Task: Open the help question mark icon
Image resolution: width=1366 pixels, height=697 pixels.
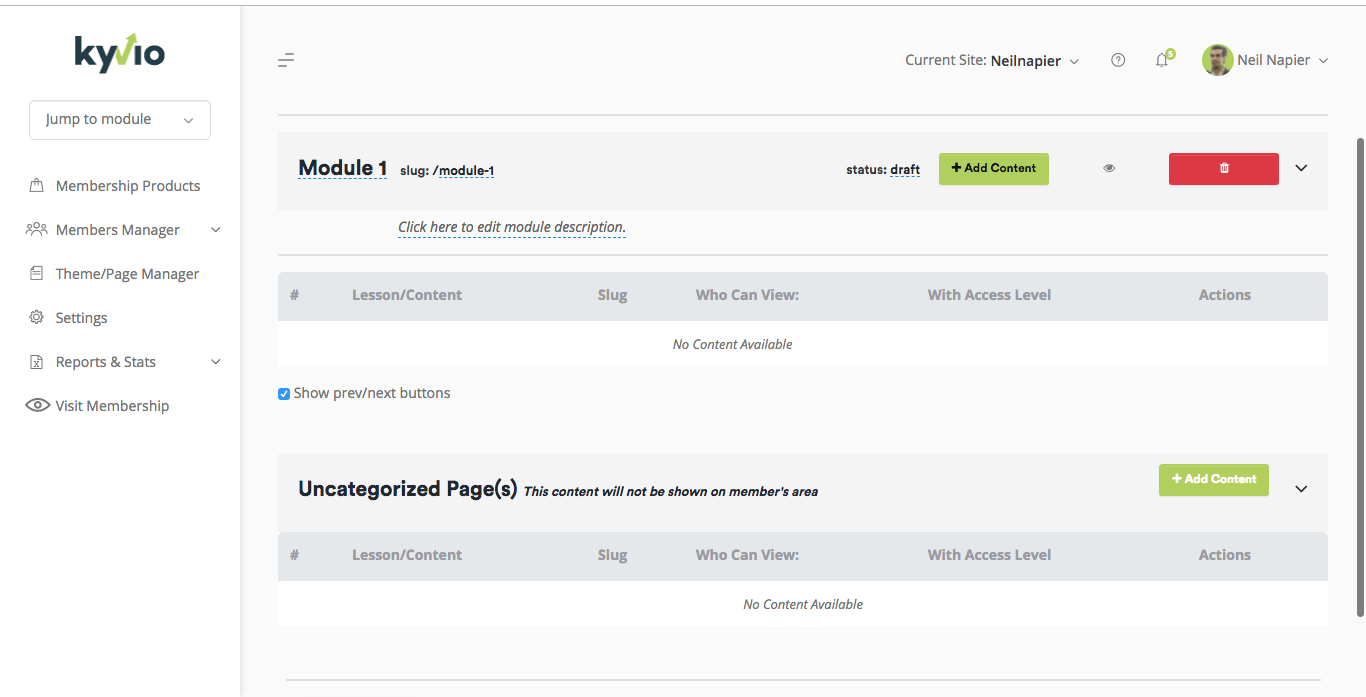Action: click(x=1118, y=60)
